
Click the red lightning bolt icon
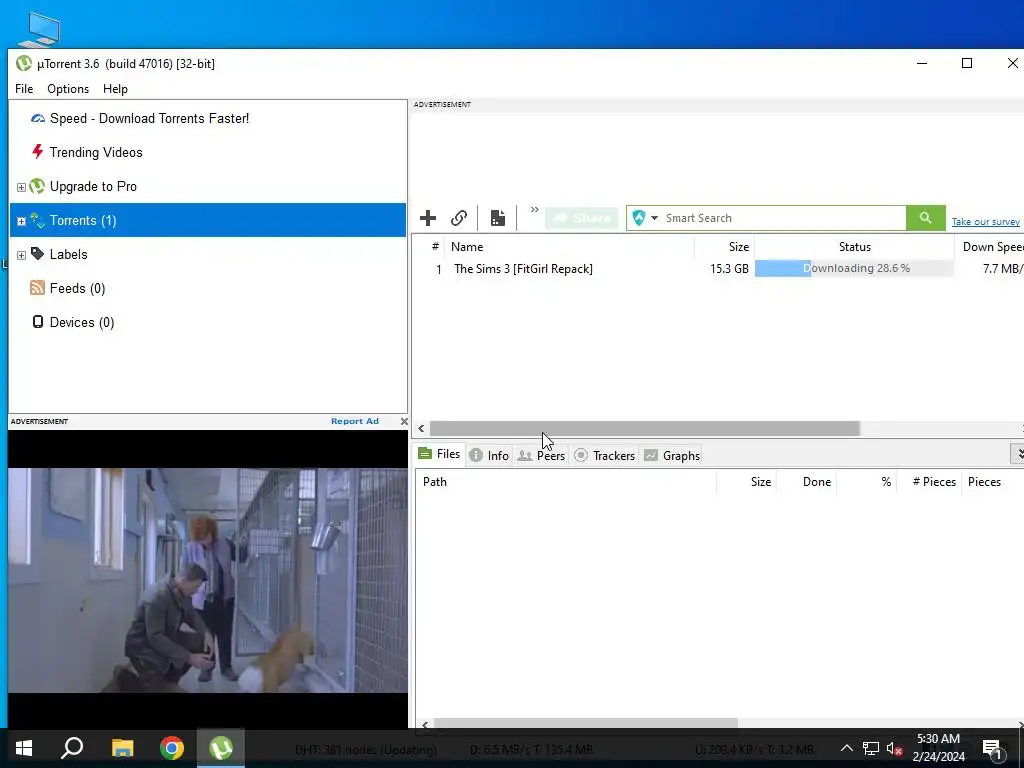(38, 152)
